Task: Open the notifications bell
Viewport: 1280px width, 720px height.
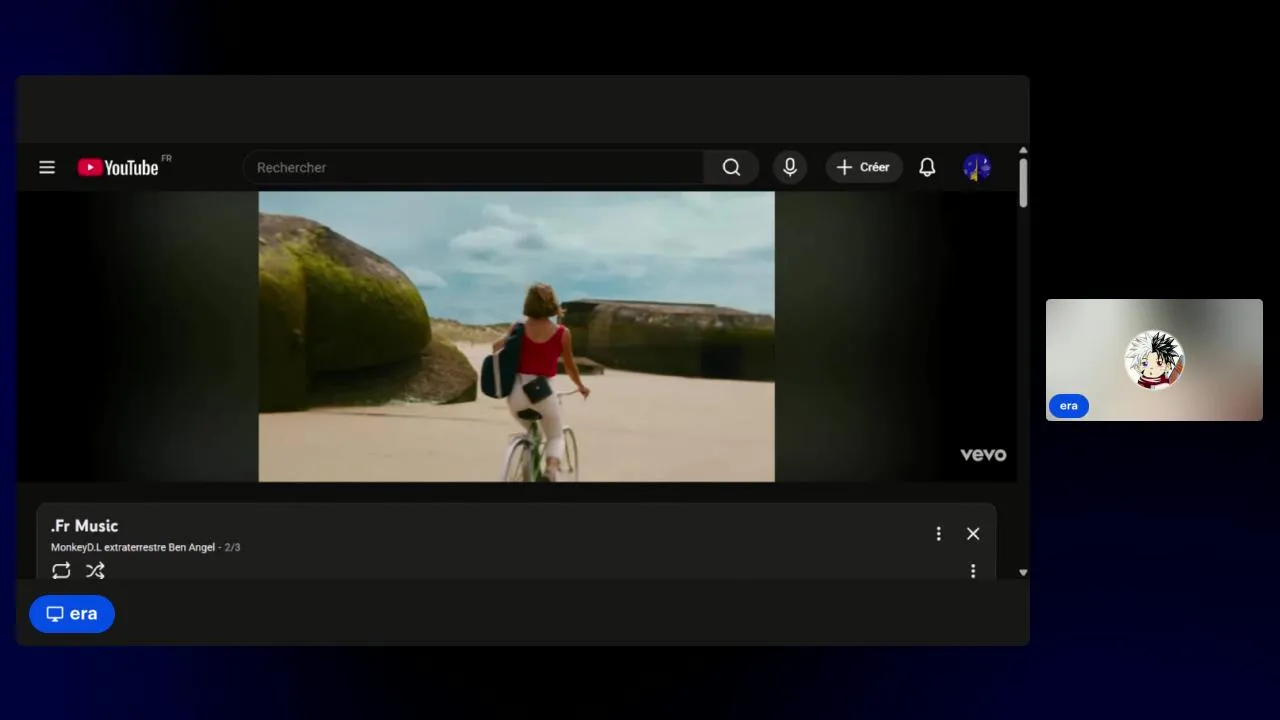Action: 927,167
